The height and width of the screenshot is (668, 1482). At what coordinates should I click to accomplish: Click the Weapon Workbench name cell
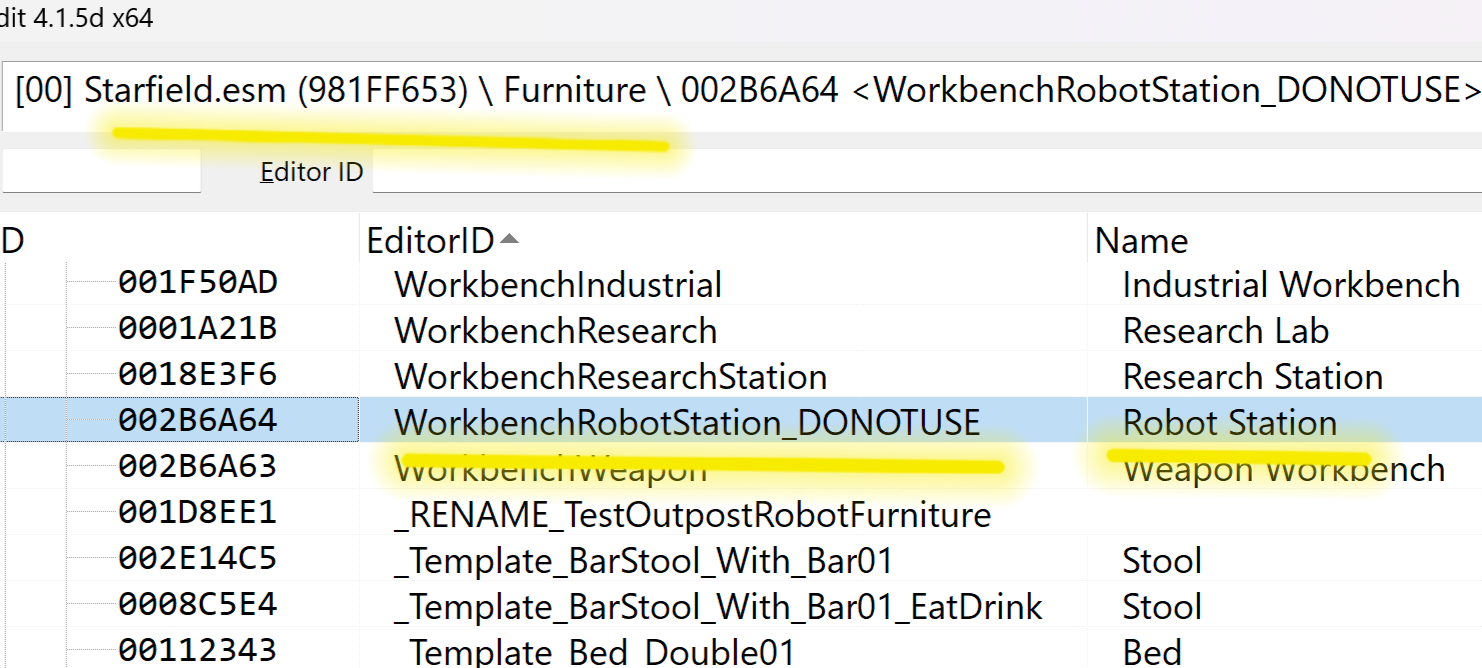click(x=1284, y=469)
